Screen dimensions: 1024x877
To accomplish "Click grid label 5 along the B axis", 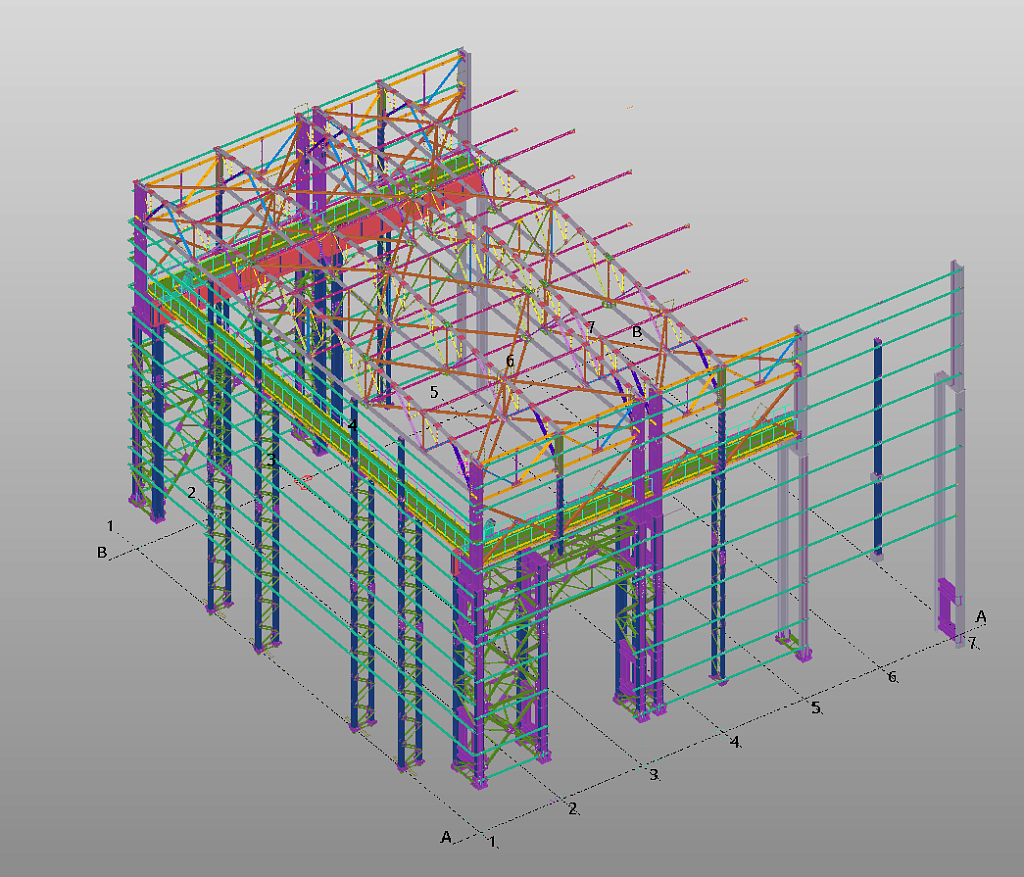I will point(434,392).
